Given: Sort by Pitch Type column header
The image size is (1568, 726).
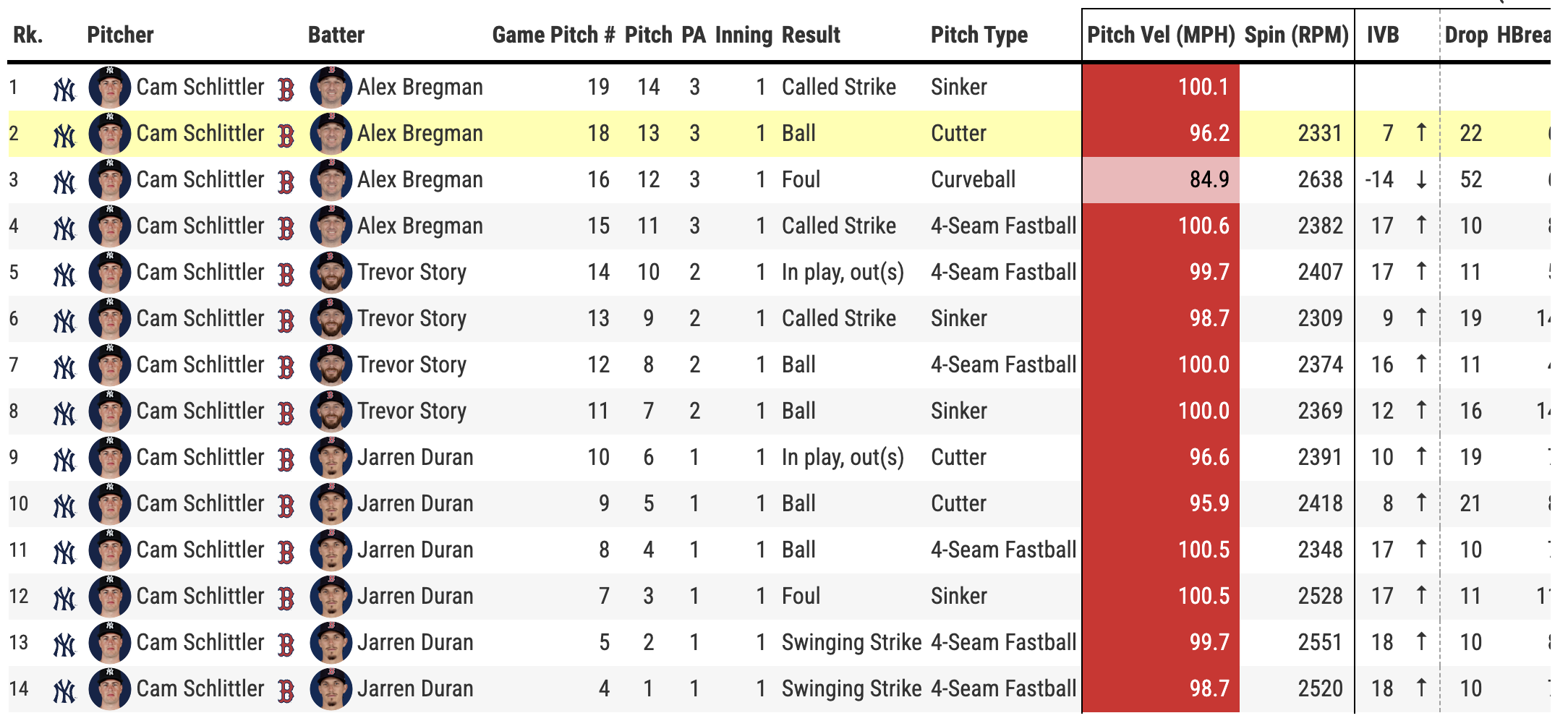Looking at the screenshot, I should [x=979, y=35].
